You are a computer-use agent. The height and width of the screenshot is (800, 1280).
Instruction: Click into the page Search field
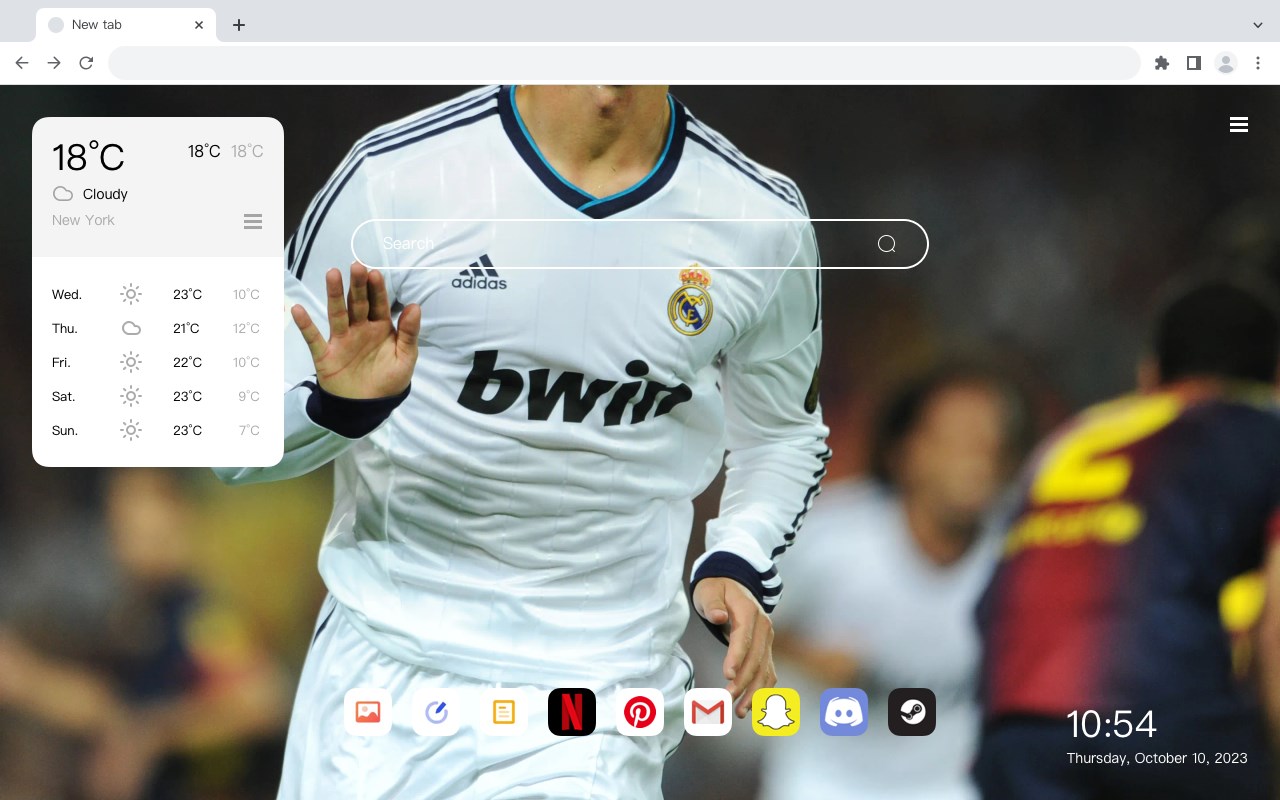coord(640,244)
